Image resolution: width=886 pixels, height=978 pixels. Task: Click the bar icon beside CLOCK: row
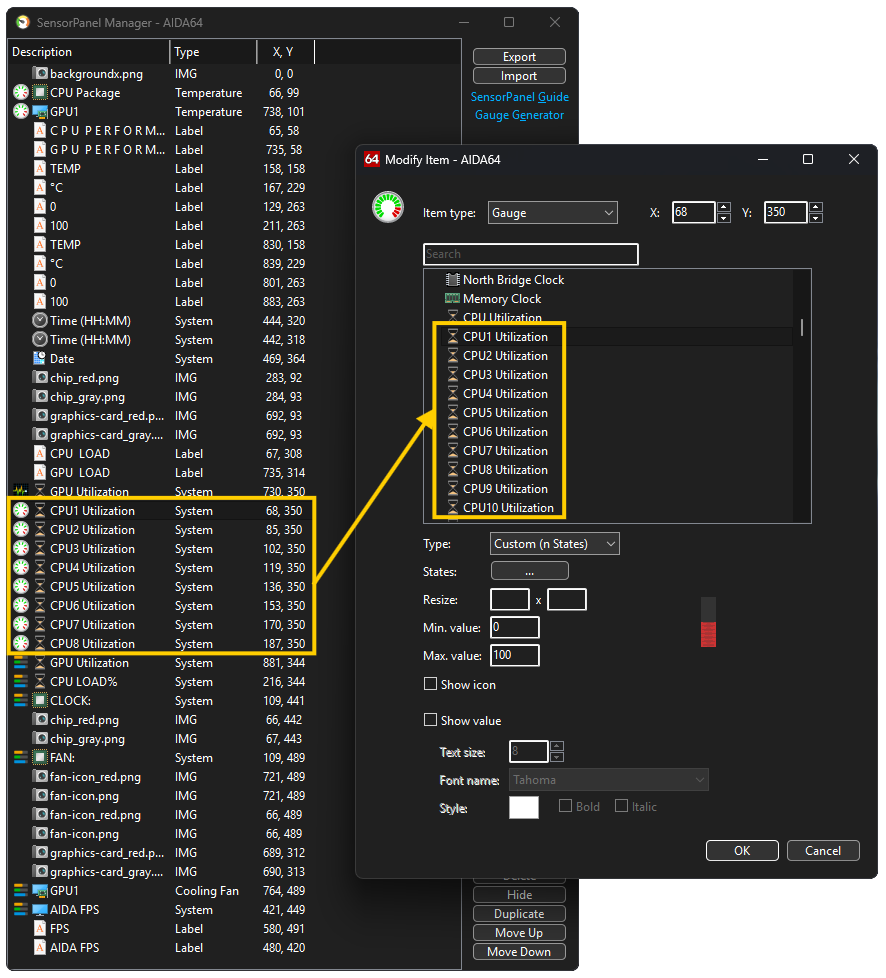click(21, 701)
